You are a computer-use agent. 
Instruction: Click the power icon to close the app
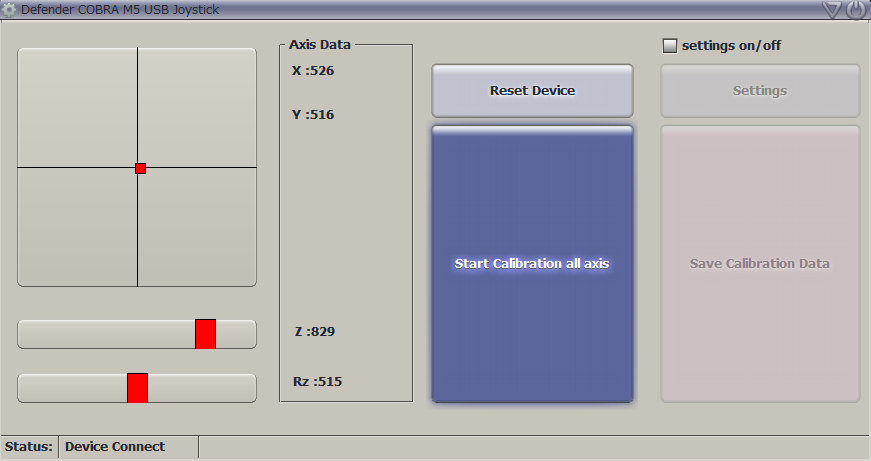coord(856,9)
